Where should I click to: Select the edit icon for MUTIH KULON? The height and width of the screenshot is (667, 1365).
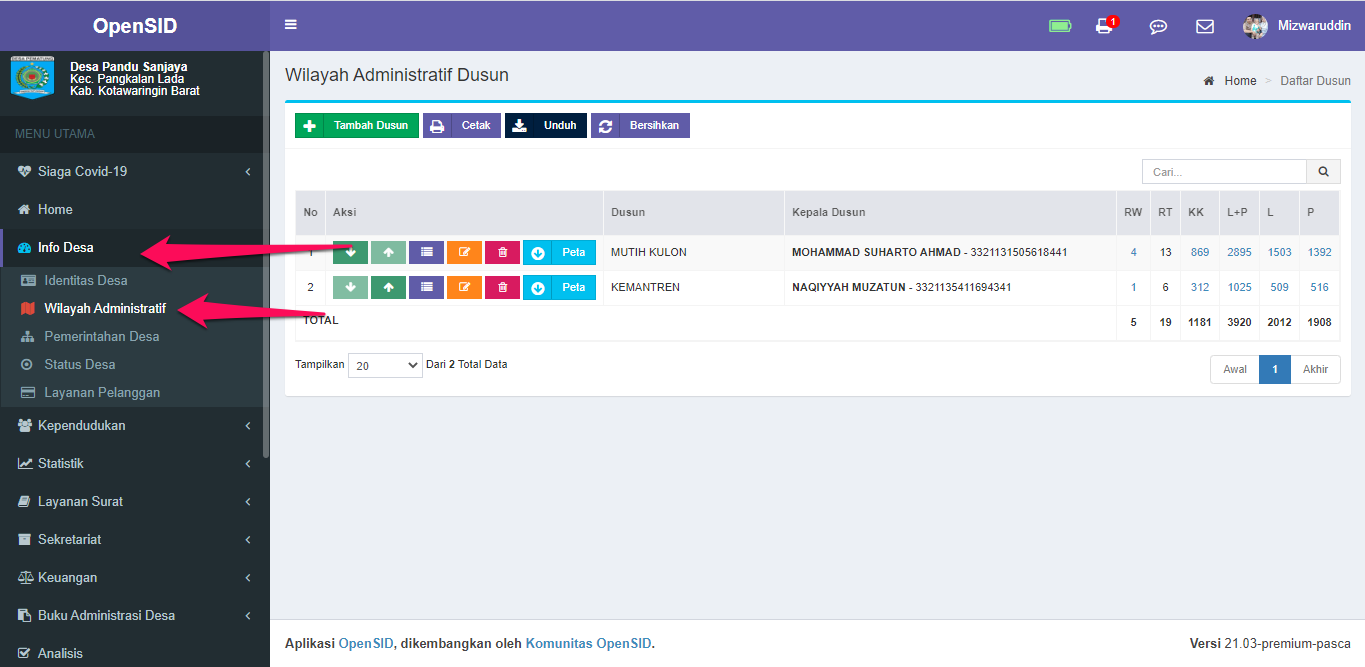(x=464, y=252)
